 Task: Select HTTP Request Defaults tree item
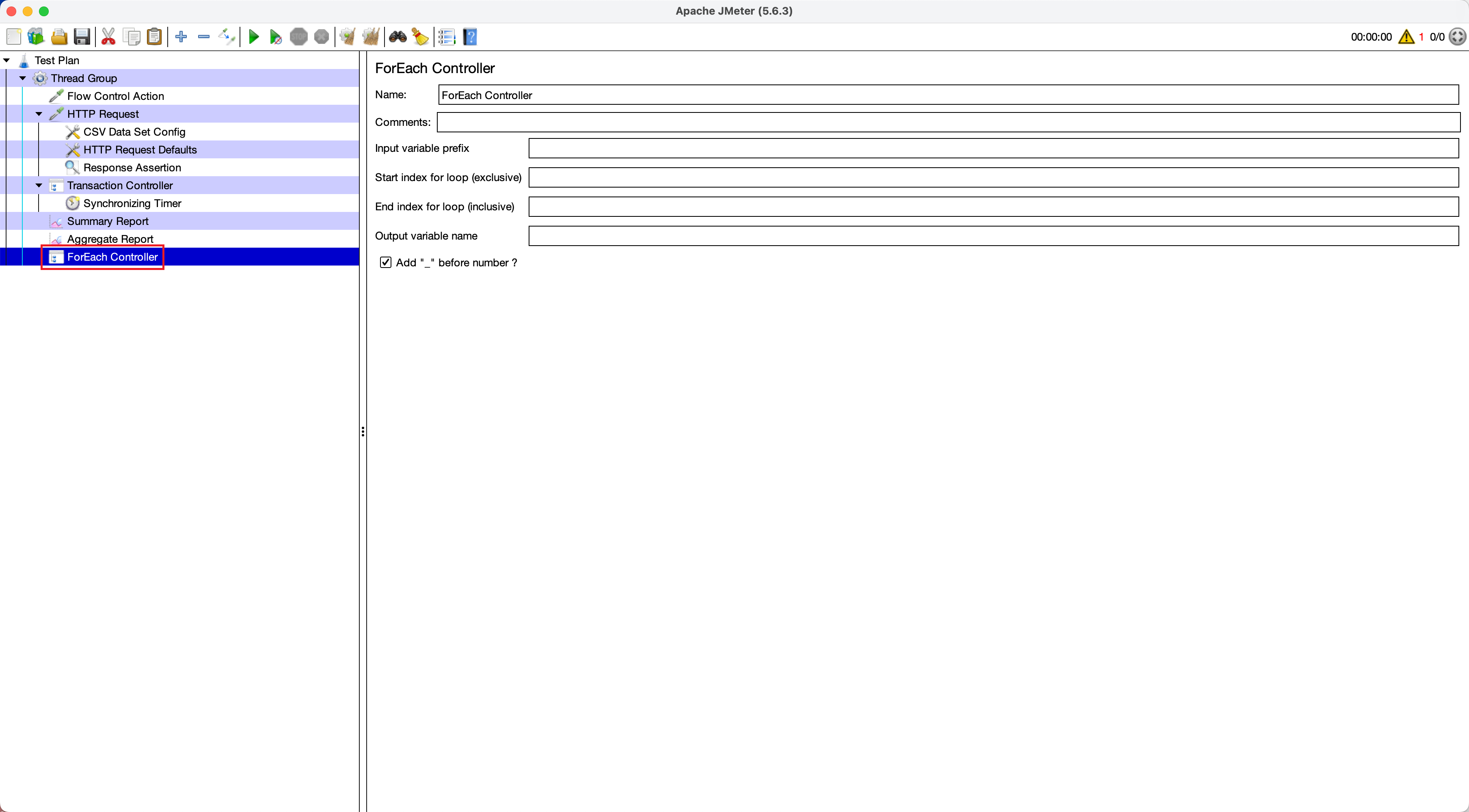pyautogui.click(x=140, y=150)
